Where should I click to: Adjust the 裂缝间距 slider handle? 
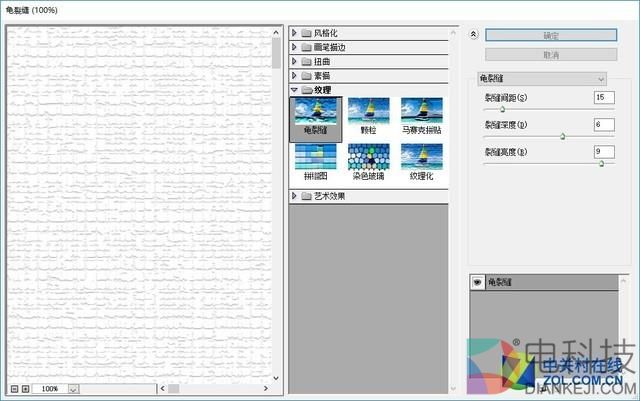502,109
